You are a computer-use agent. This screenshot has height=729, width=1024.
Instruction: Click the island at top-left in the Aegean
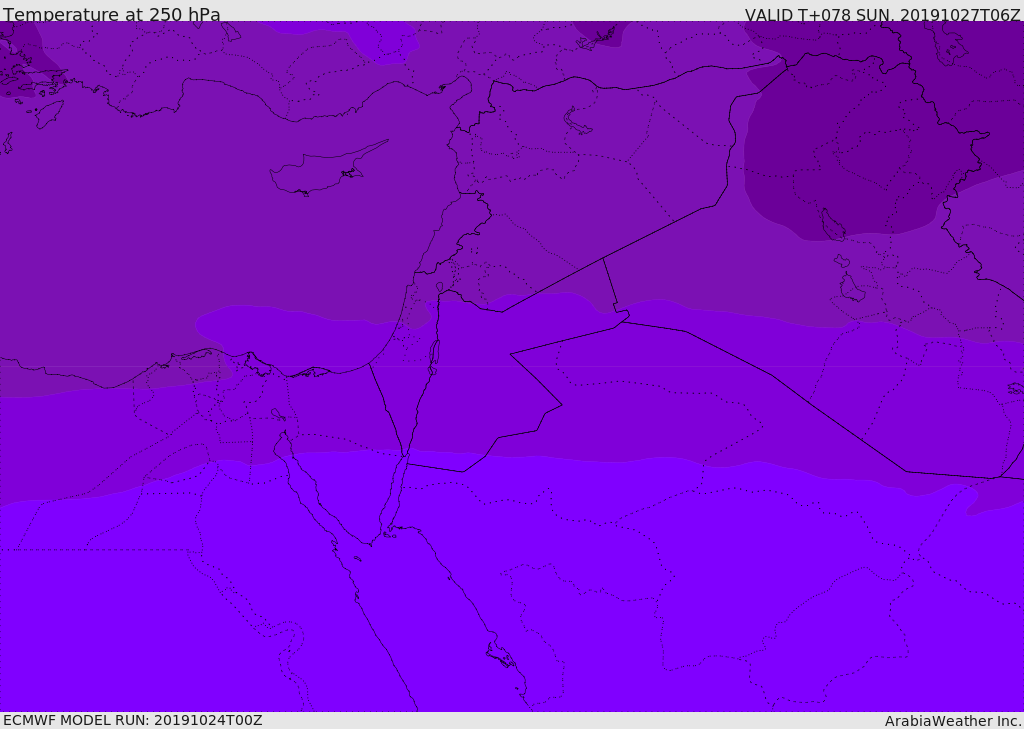point(49,114)
